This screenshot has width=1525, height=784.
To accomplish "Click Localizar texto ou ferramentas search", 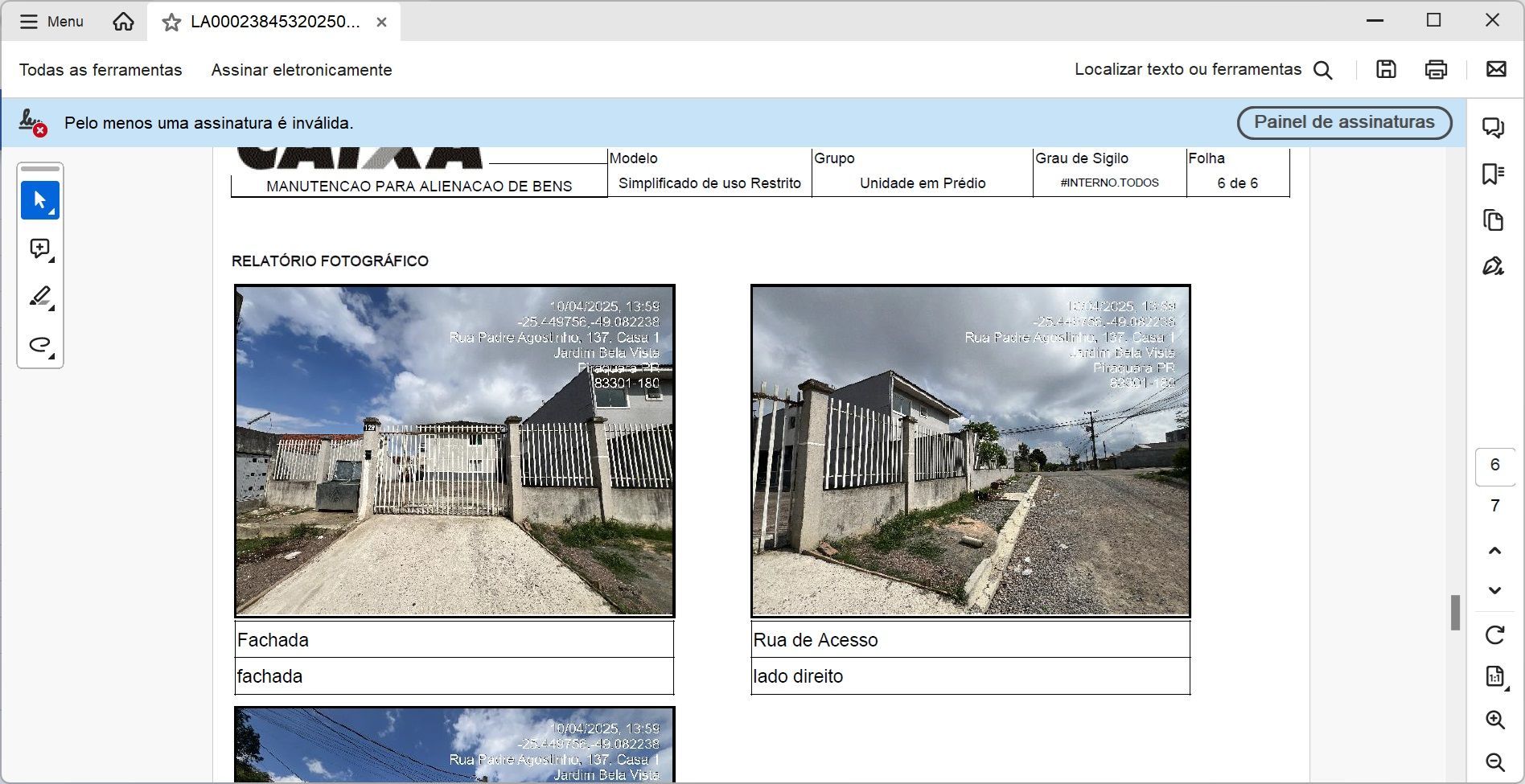I will (1188, 69).
